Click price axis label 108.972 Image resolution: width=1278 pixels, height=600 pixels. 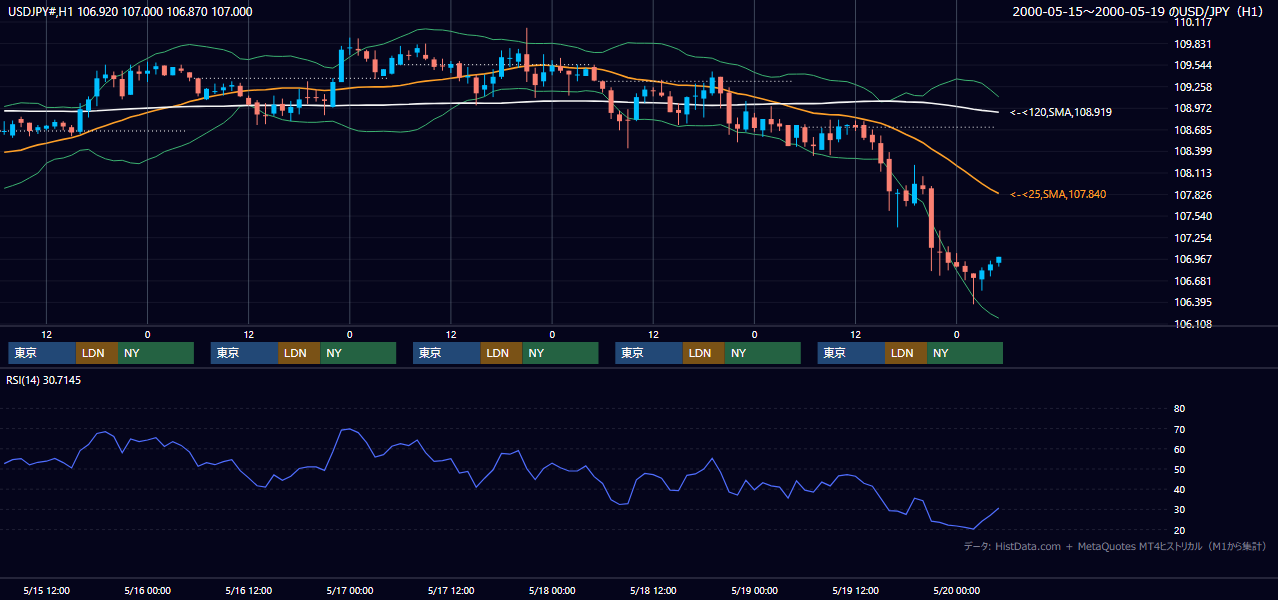(1193, 108)
